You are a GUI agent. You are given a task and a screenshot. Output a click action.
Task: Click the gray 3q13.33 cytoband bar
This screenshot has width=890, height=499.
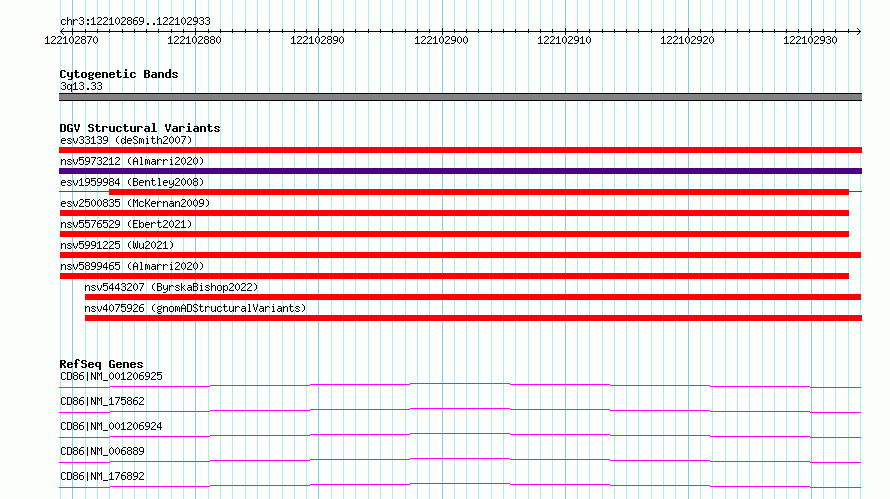pyautogui.click(x=460, y=97)
